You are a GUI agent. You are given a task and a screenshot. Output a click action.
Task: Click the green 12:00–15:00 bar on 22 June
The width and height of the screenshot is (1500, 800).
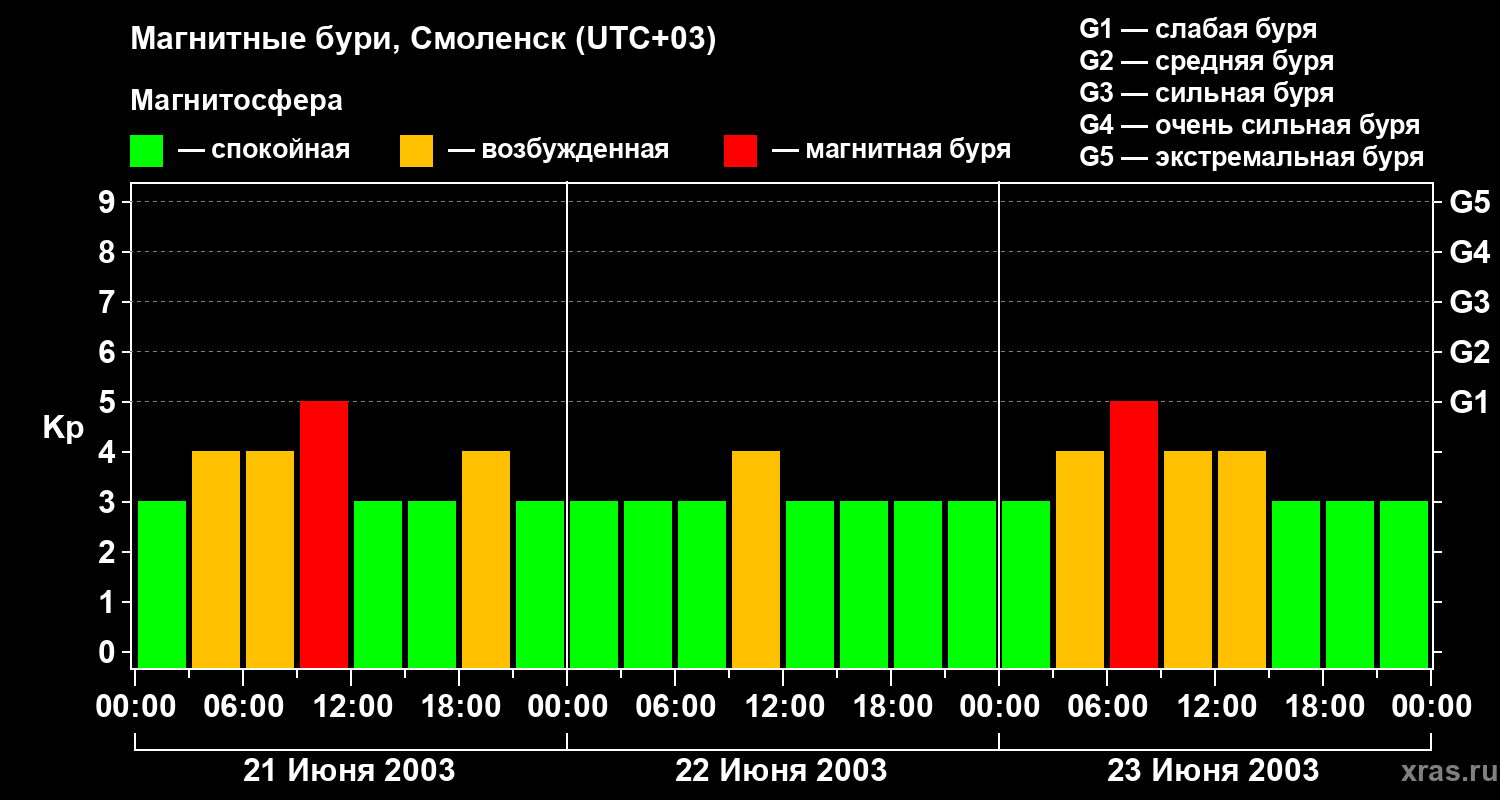810,584
